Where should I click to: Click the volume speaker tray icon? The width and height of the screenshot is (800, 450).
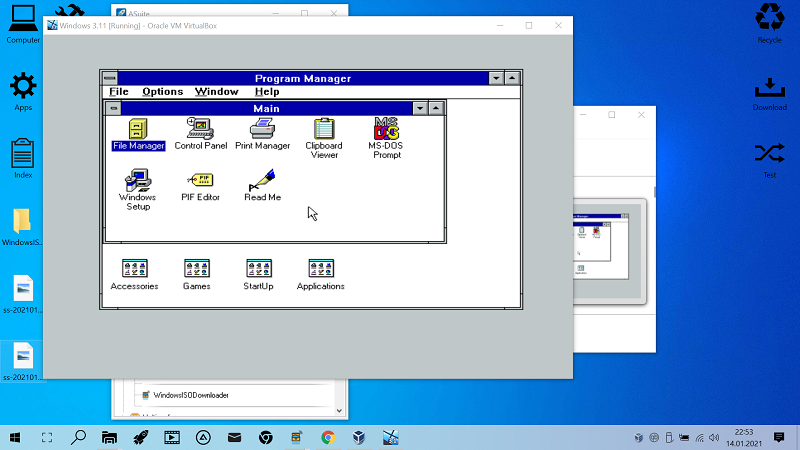coord(714,438)
